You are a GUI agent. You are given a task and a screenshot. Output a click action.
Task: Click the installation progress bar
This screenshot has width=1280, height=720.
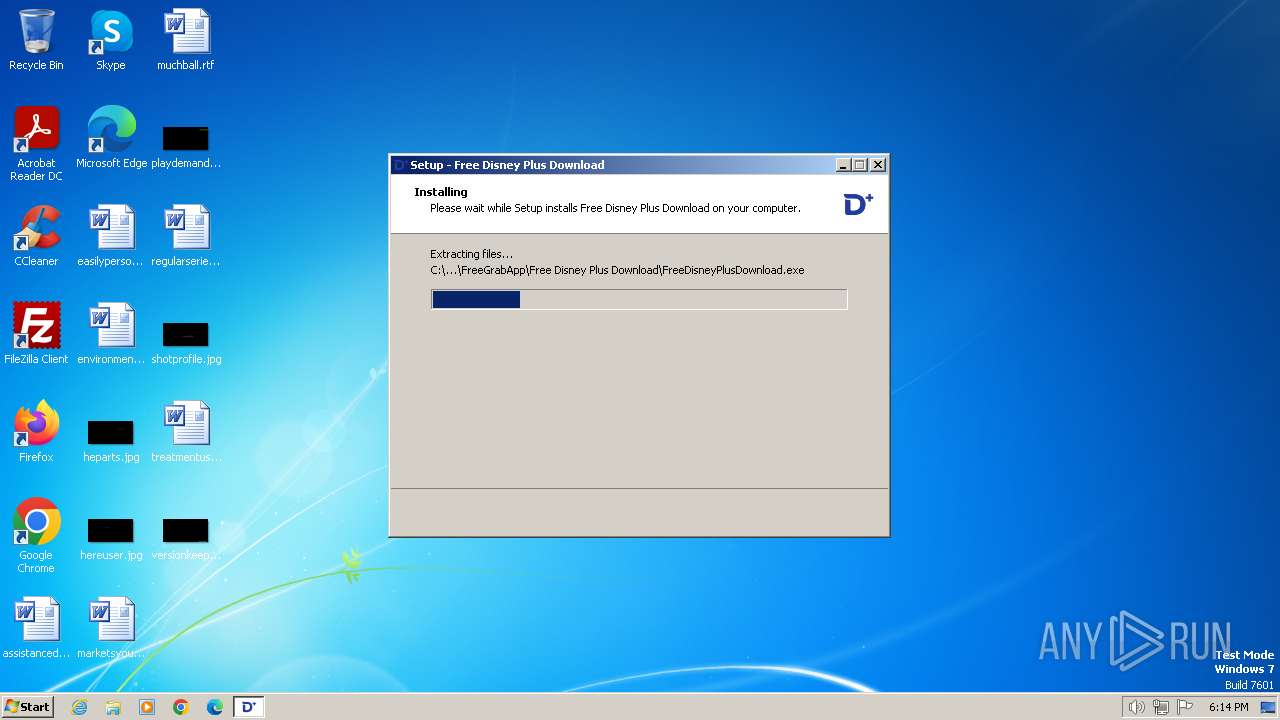pyautogui.click(x=639, y=299)
